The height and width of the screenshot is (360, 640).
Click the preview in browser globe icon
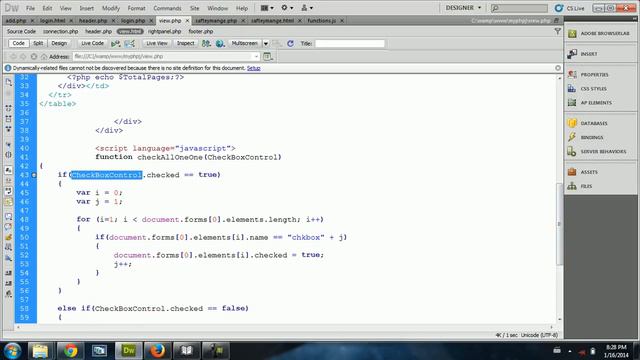(x=220, y=43)
